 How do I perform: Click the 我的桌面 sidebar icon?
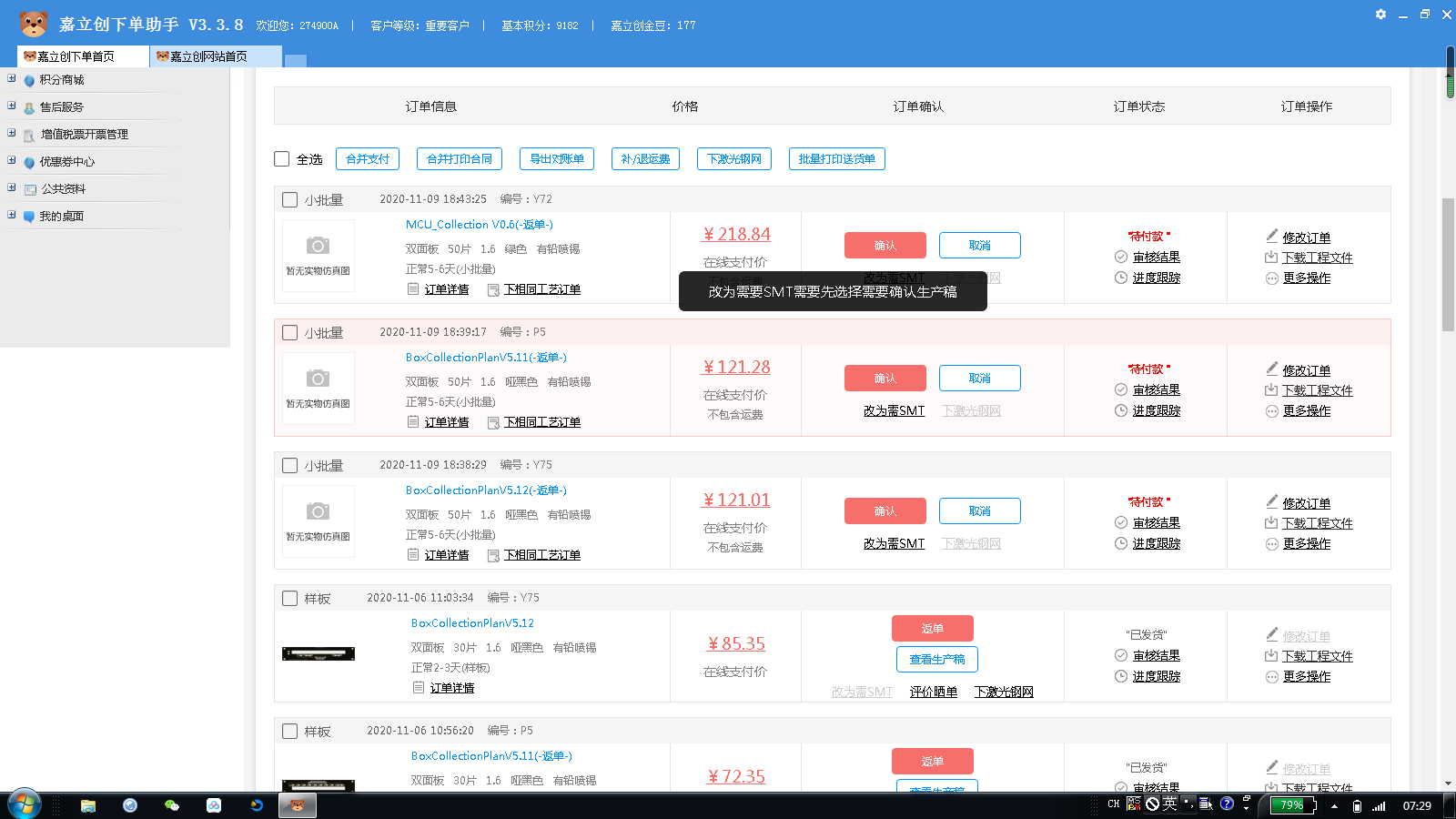point(29,217)
